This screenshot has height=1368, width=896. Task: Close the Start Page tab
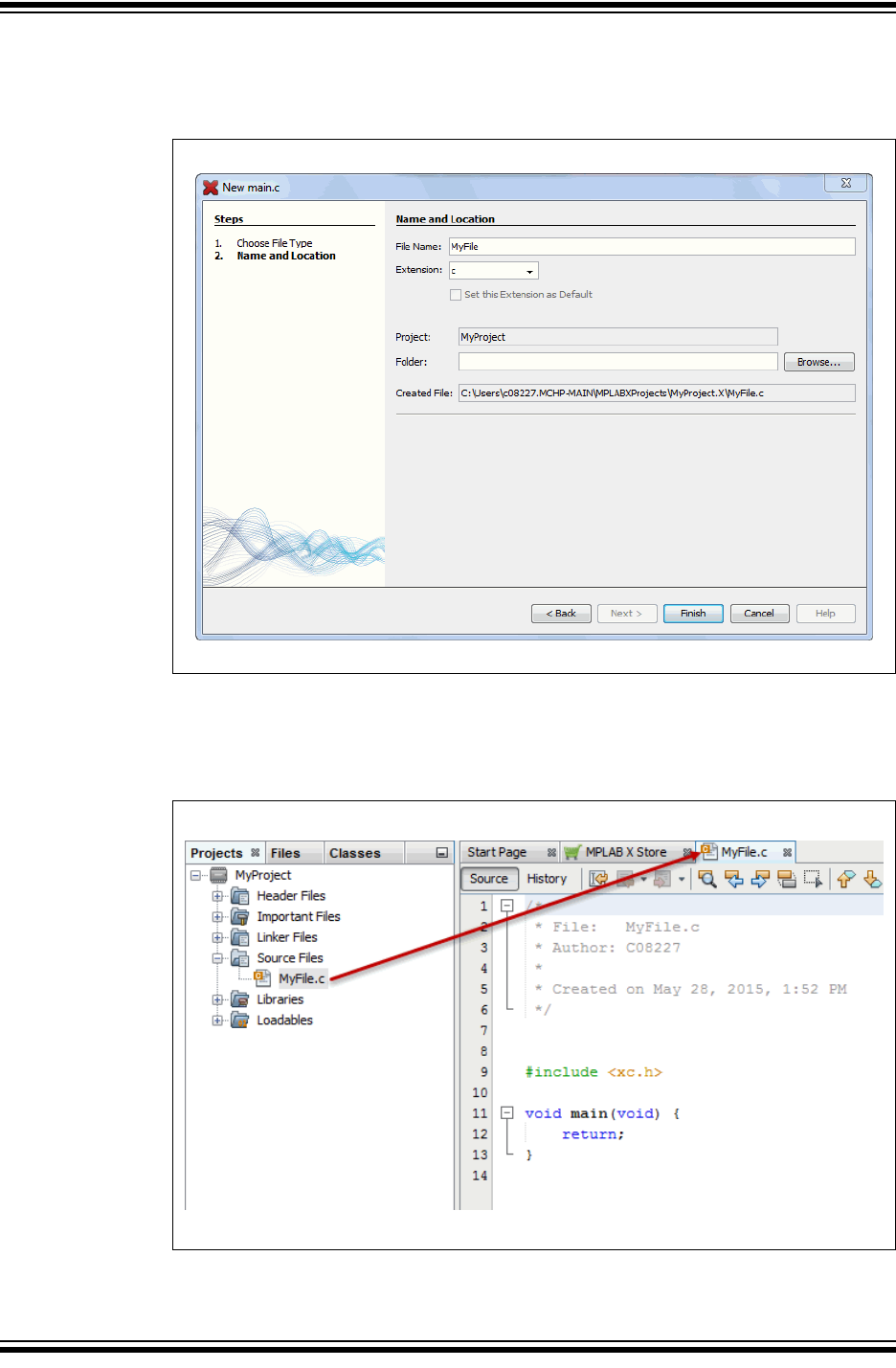tap(551, 852)
